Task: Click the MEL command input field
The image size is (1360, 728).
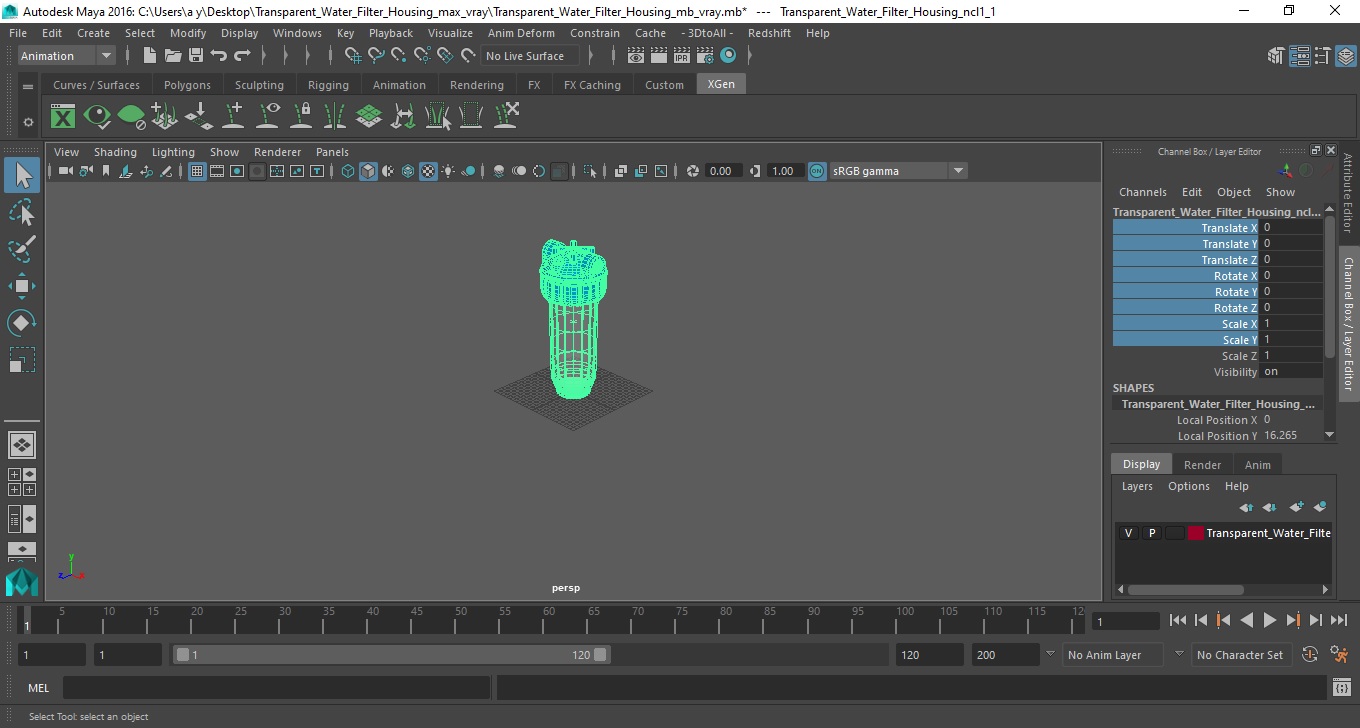Action: [x=276, y=688]
